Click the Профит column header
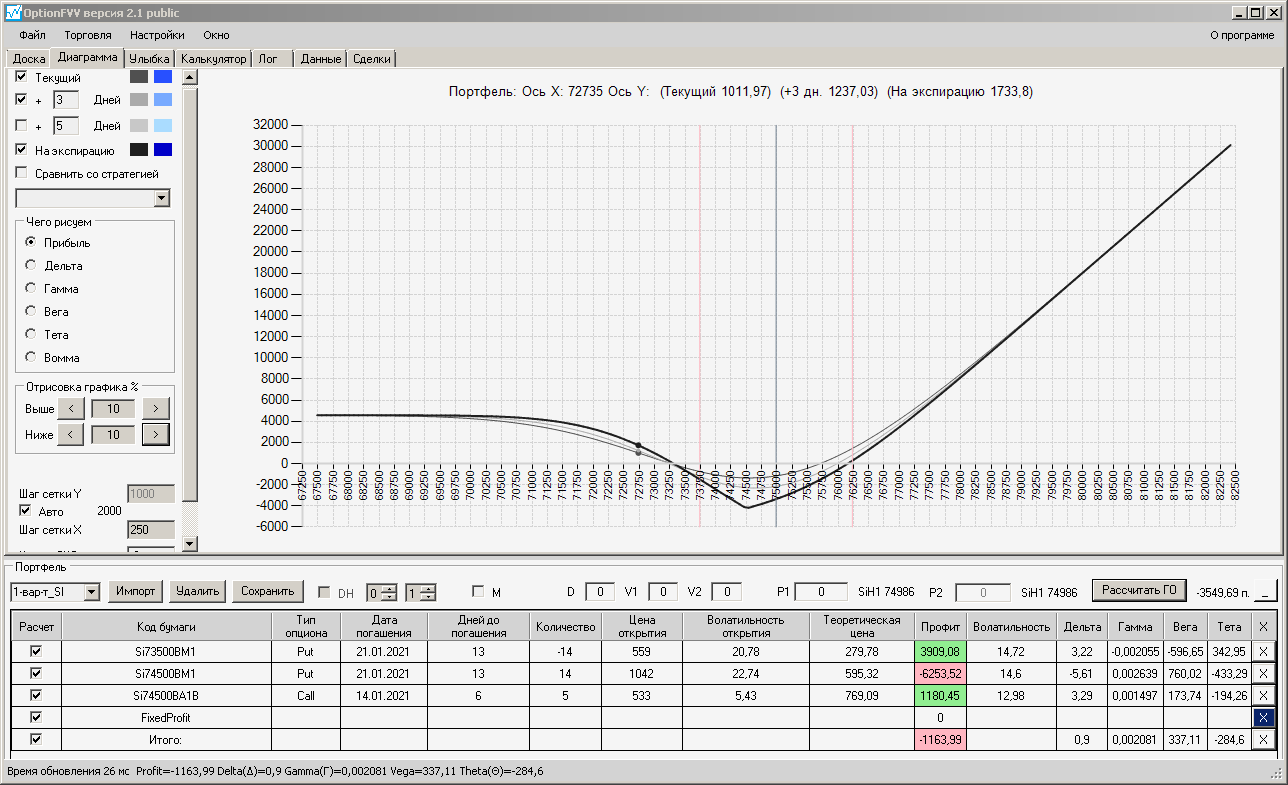This screenshot has width=1288, height=785. pos(941,626)
